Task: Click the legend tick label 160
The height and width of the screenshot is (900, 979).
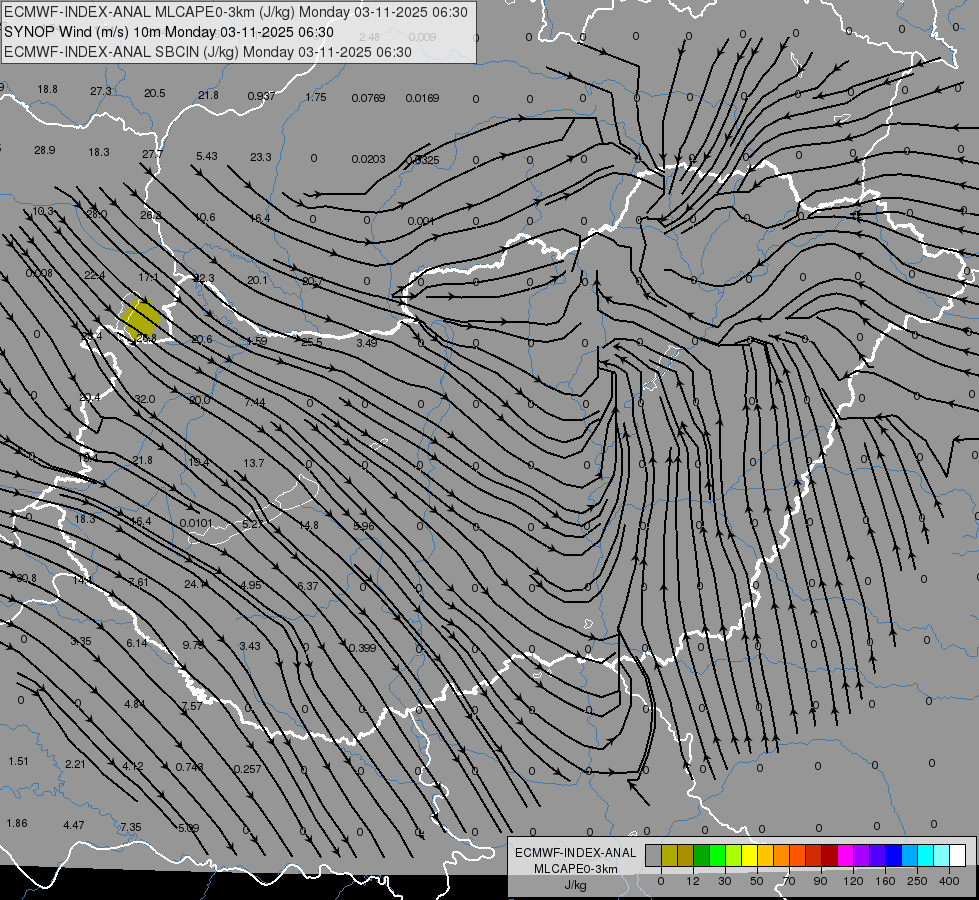Action: click(x=885, y=881)
